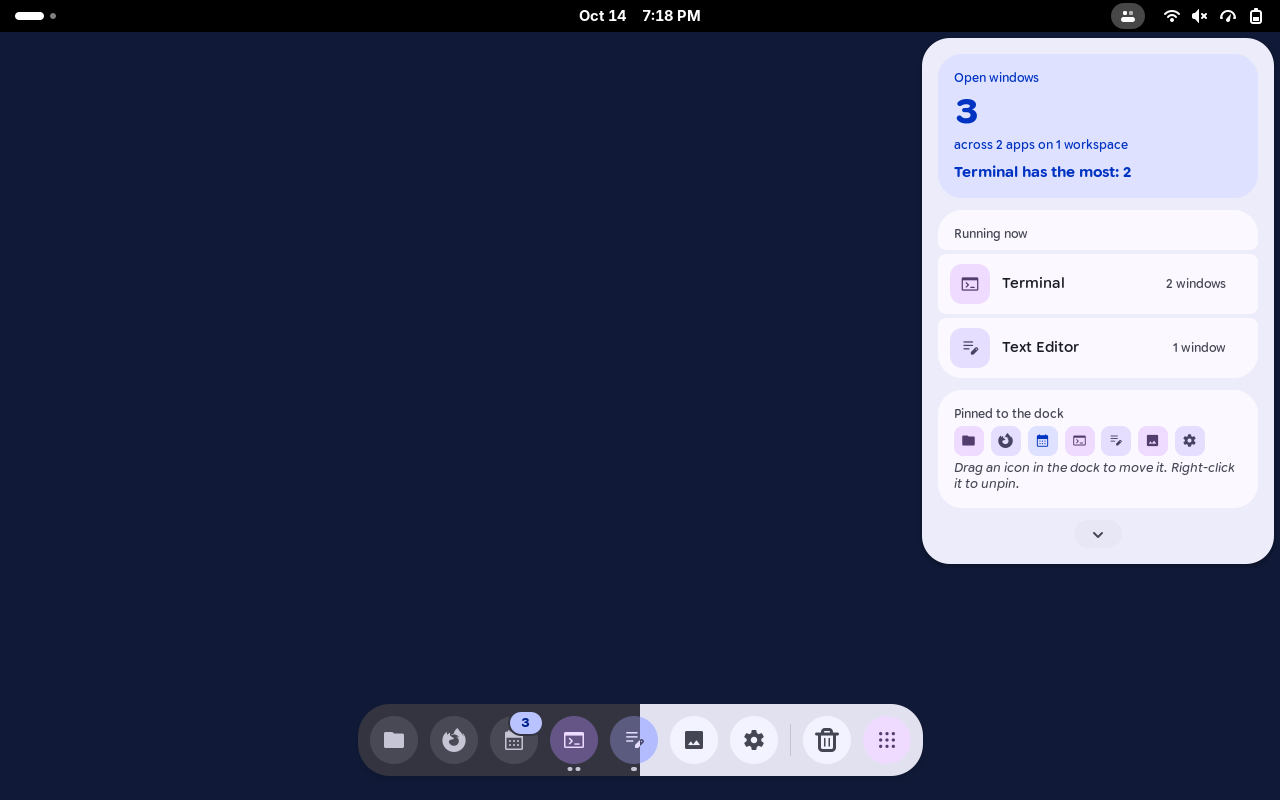Click the muted volume icon in the top bar
Screen dimensions: 1280x800
pyautogui.click(x=1200, y=16)
